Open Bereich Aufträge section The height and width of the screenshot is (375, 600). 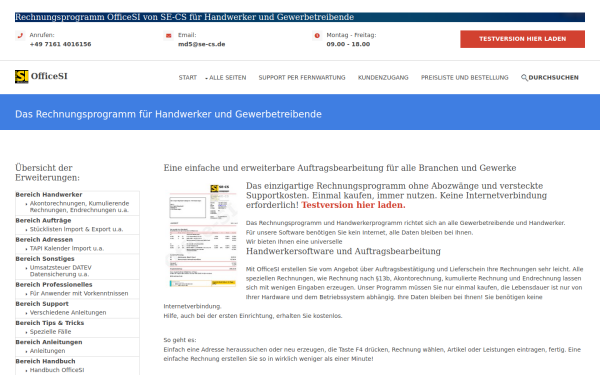(x=43, y=220)
